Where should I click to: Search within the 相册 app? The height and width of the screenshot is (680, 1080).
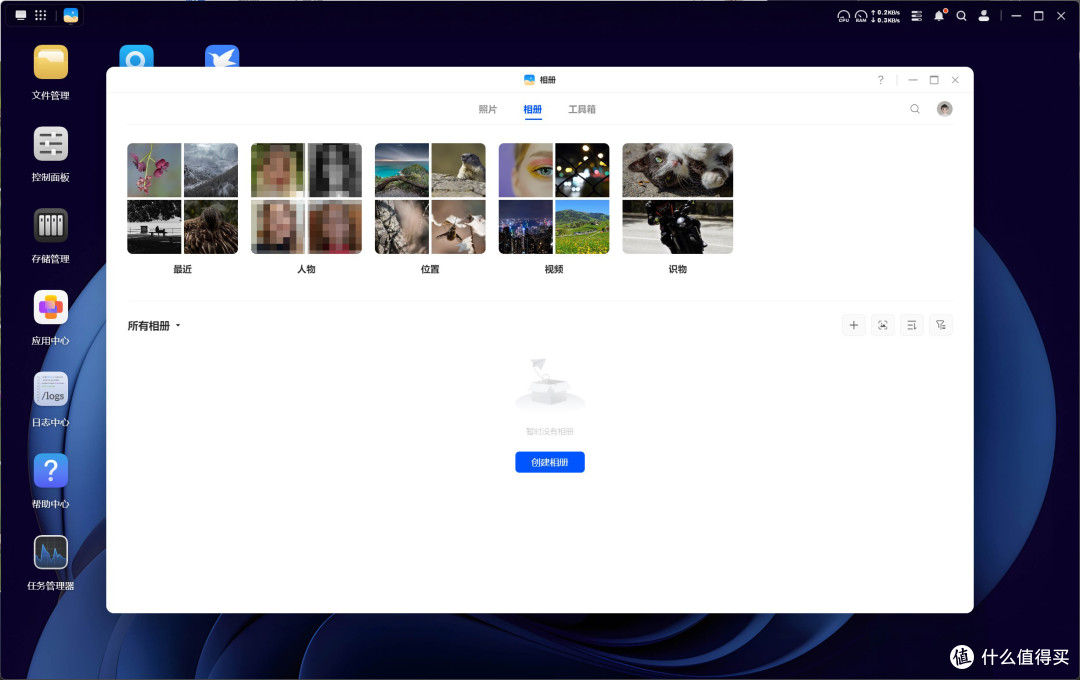click(x=915, y=109)
